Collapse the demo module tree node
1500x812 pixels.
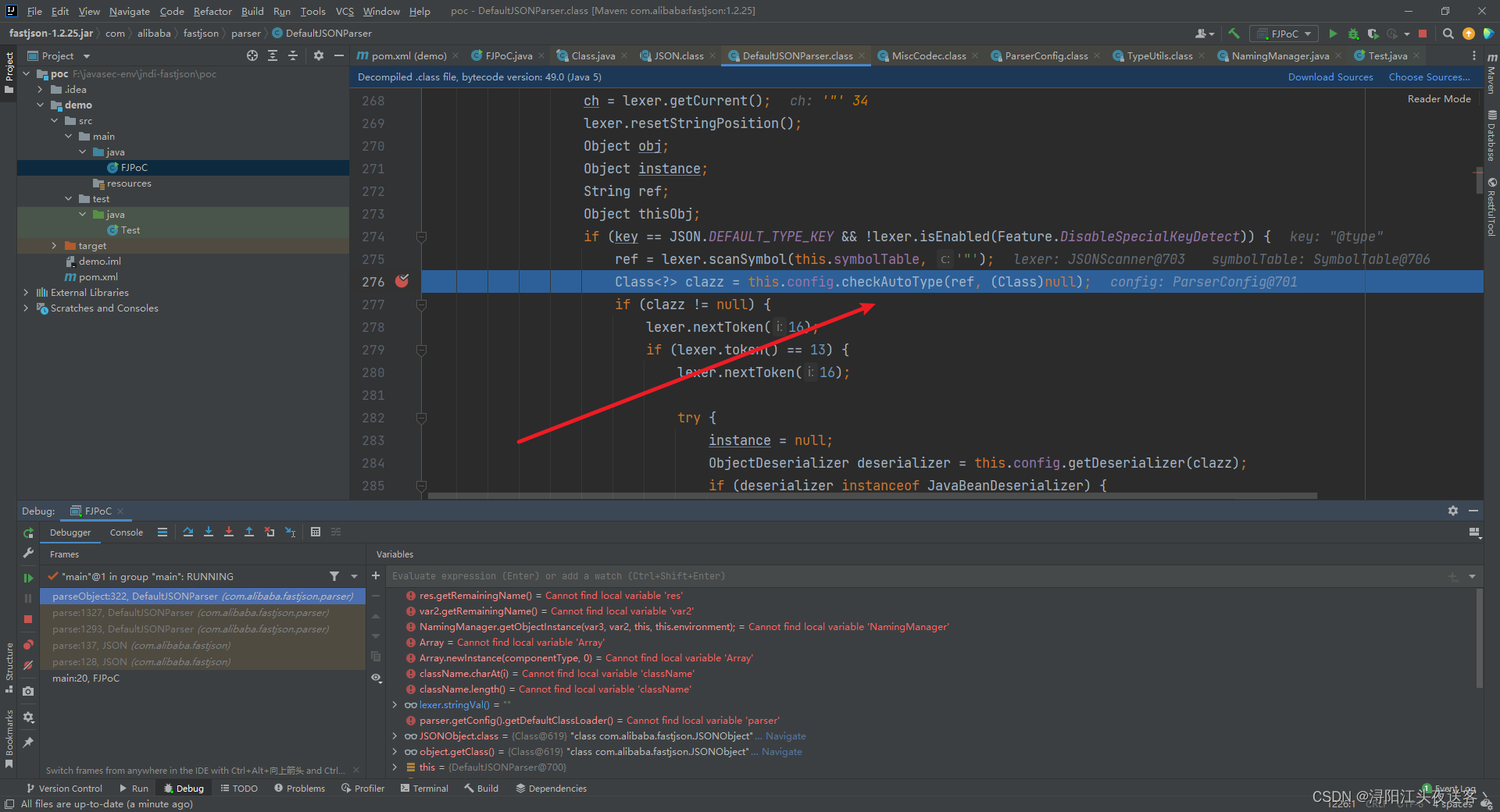coord(41,105)
